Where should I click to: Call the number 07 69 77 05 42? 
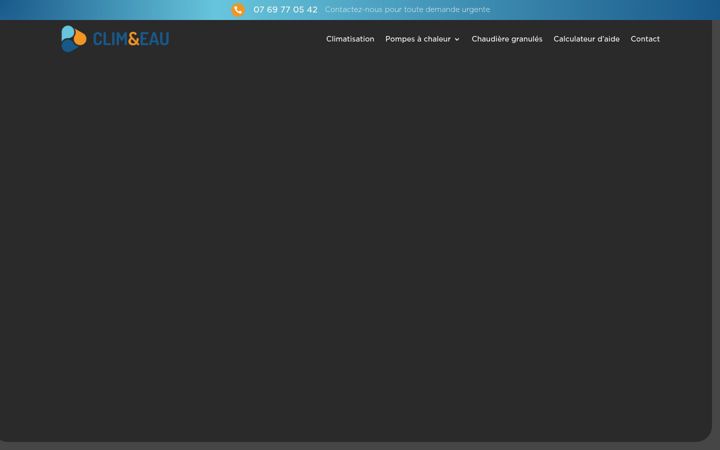[x=285, y=10]
